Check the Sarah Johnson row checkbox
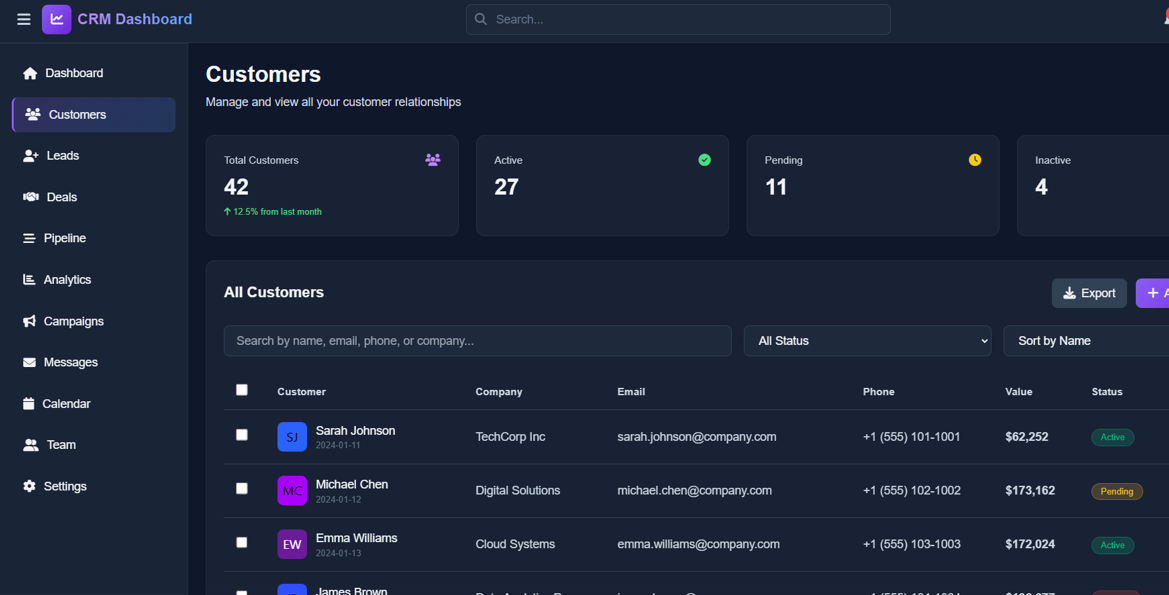1169x595 pixels. tap(242, 435)
